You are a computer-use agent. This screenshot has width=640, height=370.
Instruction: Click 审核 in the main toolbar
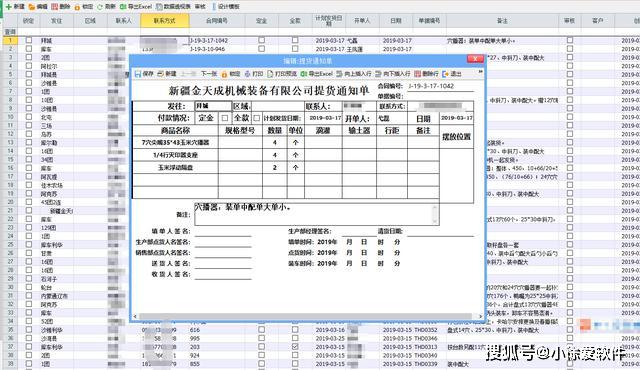[x=200, y=7]
